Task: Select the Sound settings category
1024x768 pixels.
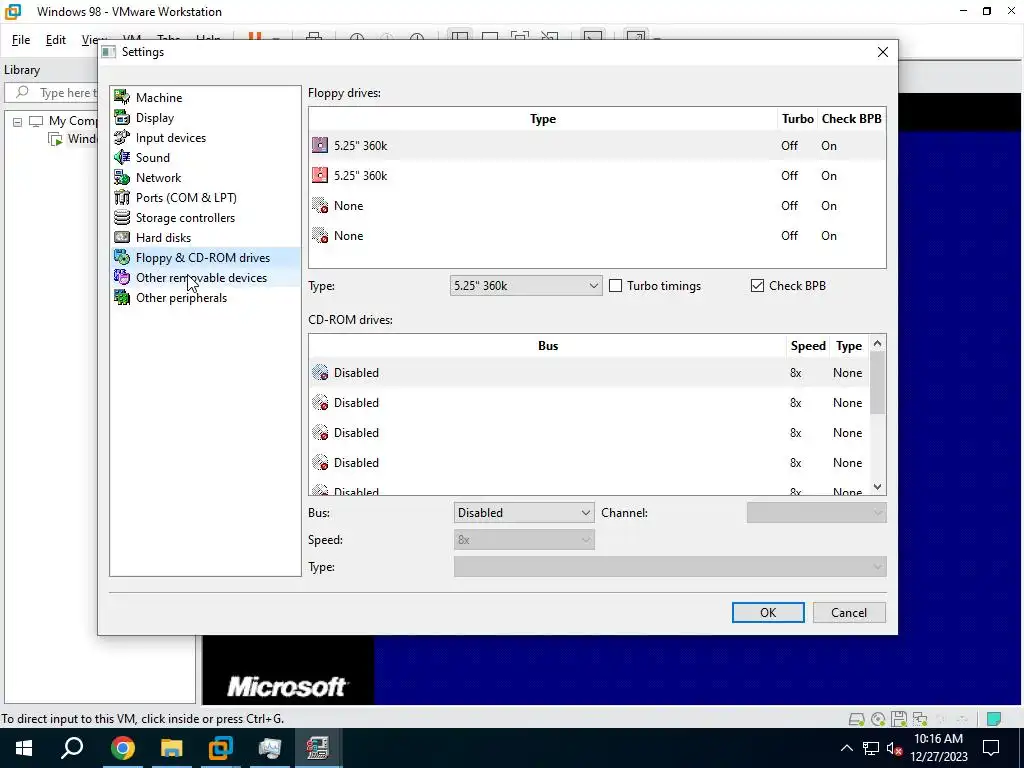Action: point(152,158)
